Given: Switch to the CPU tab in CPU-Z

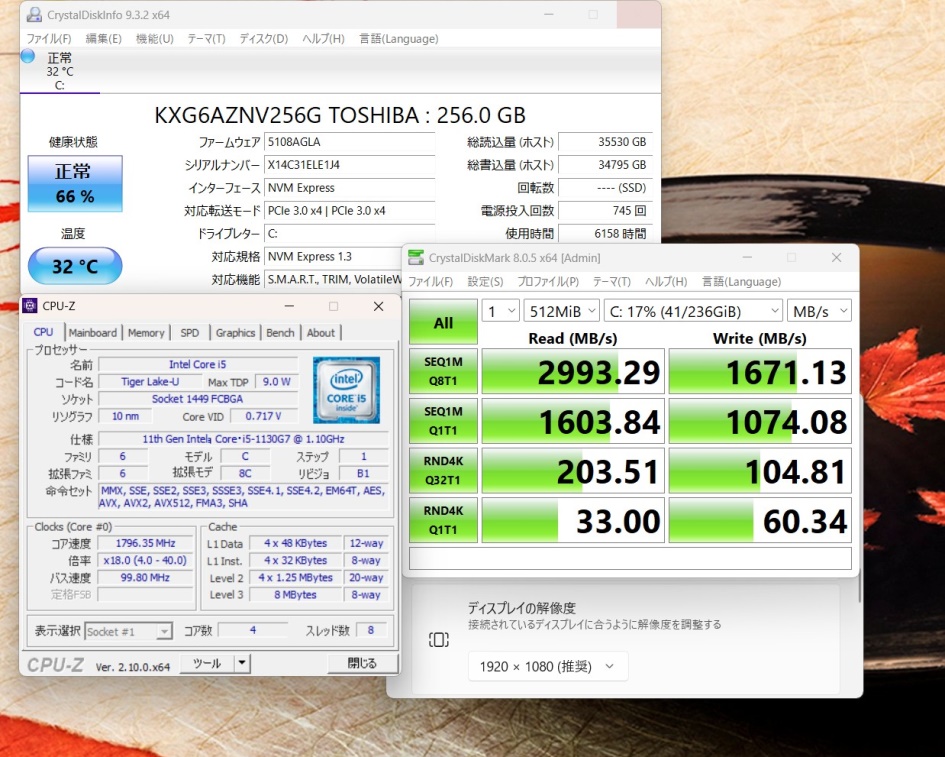Looking at the screenshot, I should click(x=43, y=332).
